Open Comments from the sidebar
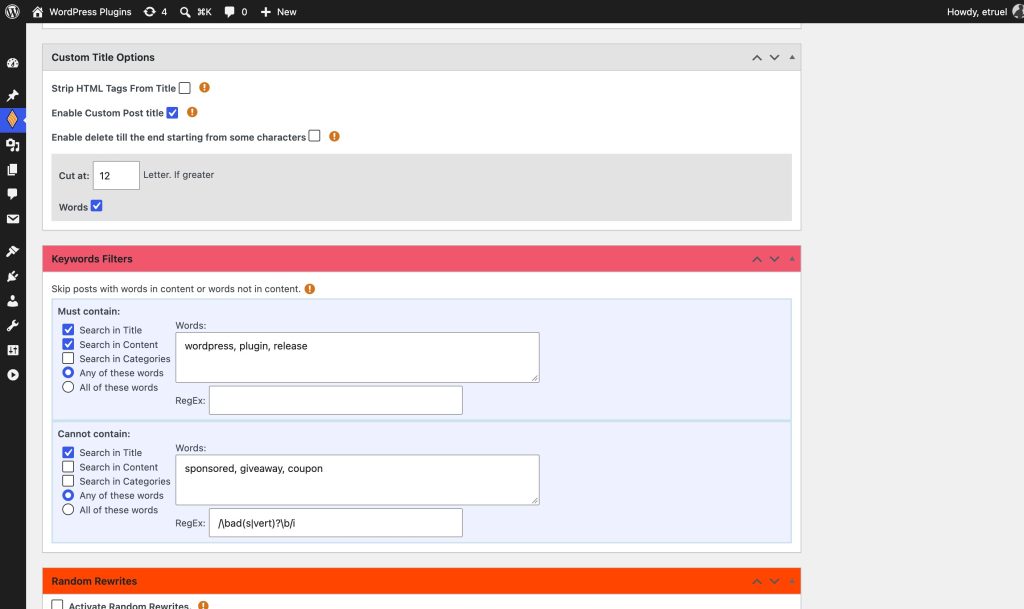 click(12, 194)
